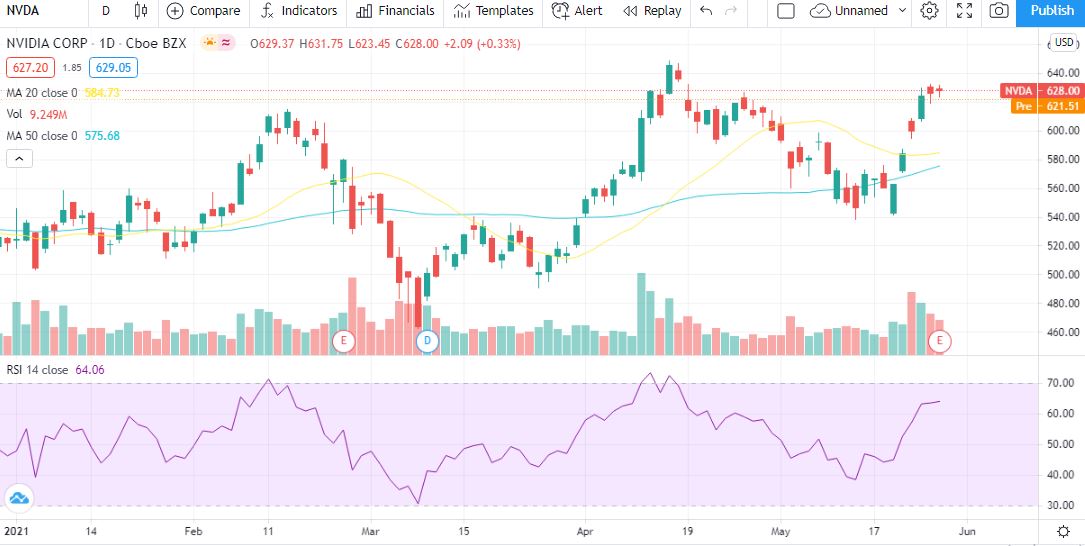The height and width of the screenshot is (546, 1085).
Task: Click the Compare symbol button
Action: coord(203,10)
